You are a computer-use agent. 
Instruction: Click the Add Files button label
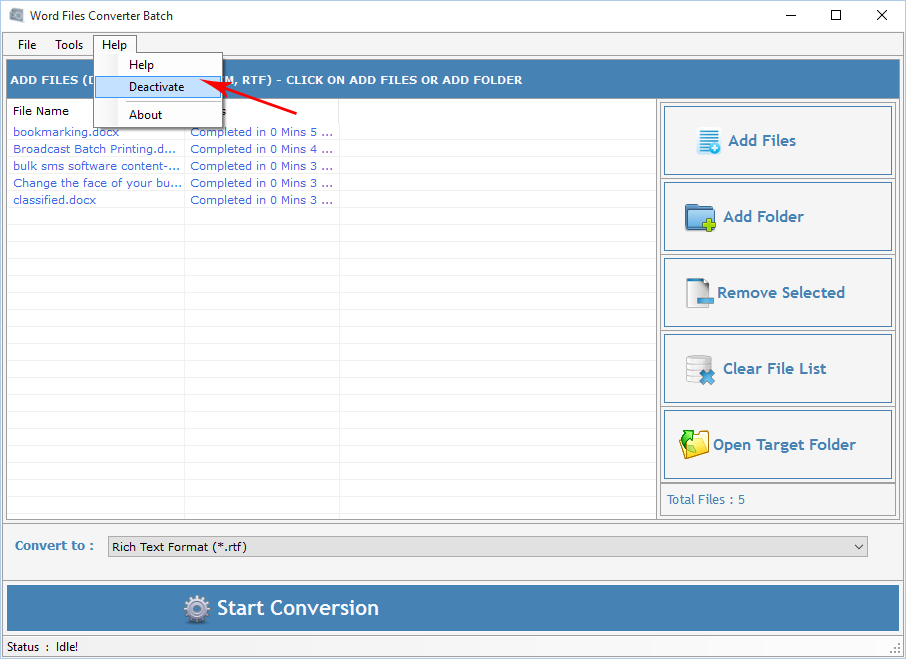pos(762,140)
